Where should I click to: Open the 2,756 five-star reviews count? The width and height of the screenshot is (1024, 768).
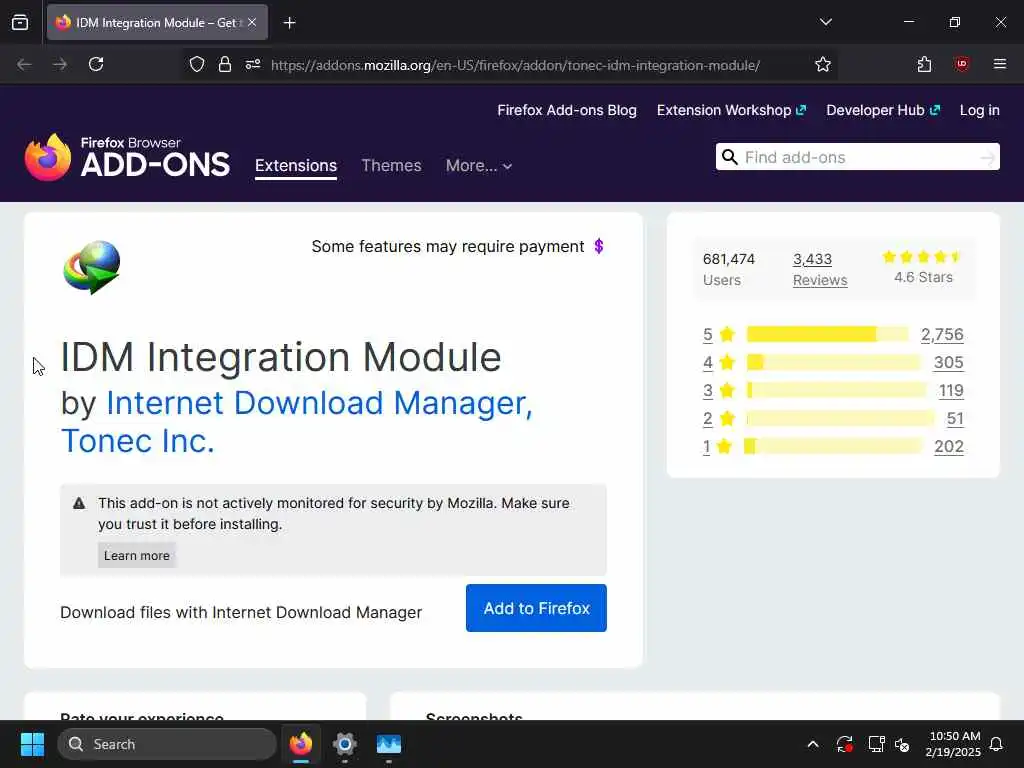tap(942, 334)
